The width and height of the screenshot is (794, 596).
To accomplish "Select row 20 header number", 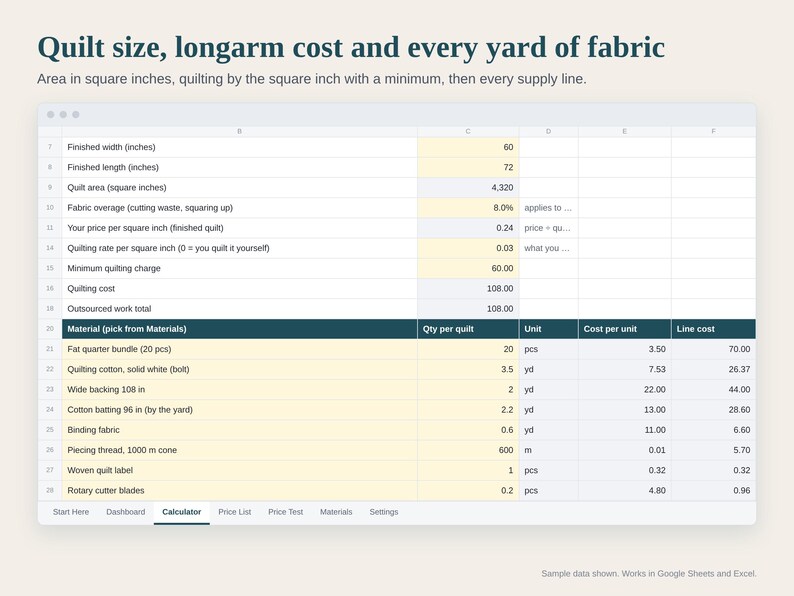I will [50, 329].
